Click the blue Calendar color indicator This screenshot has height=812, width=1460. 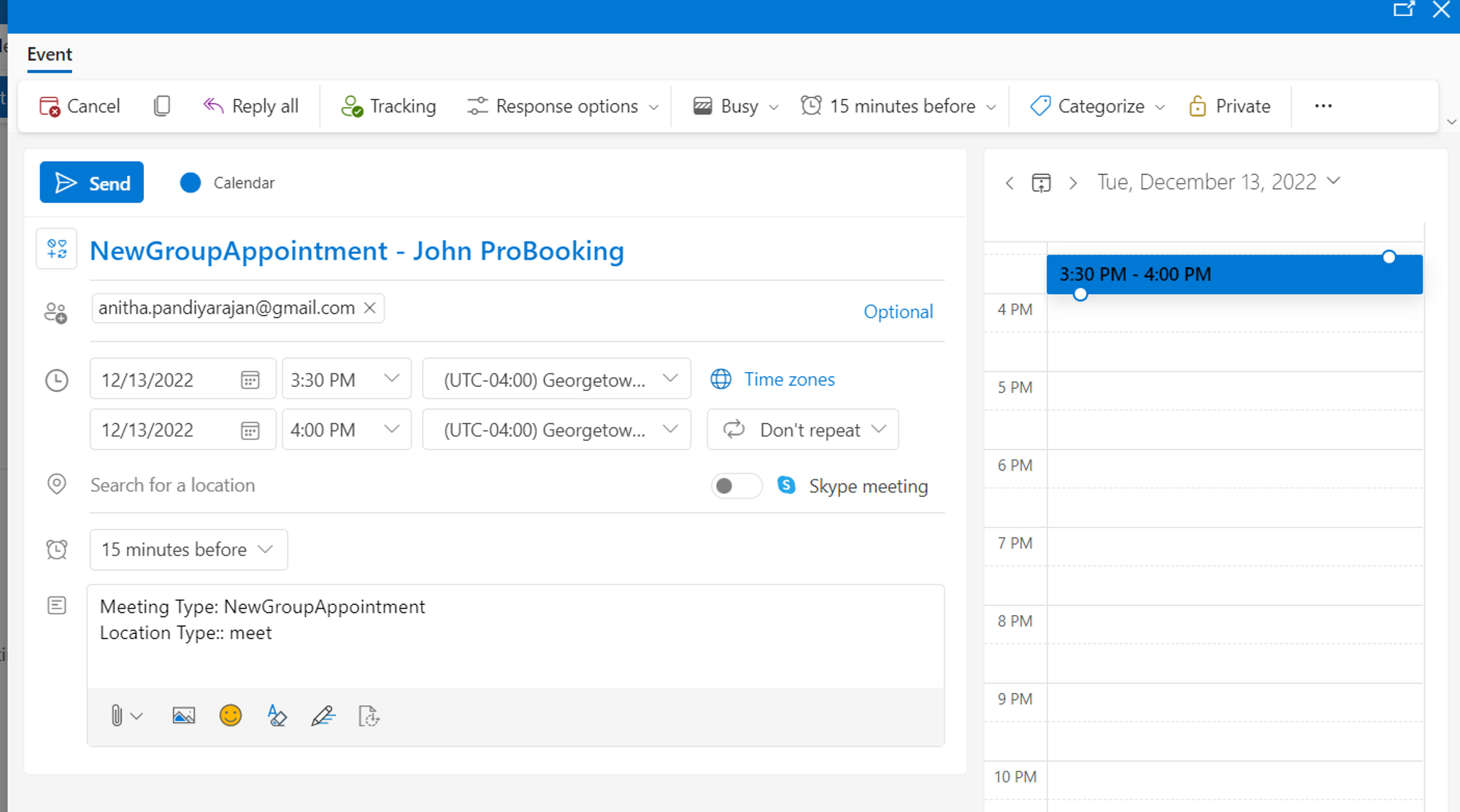click(191, 182)
